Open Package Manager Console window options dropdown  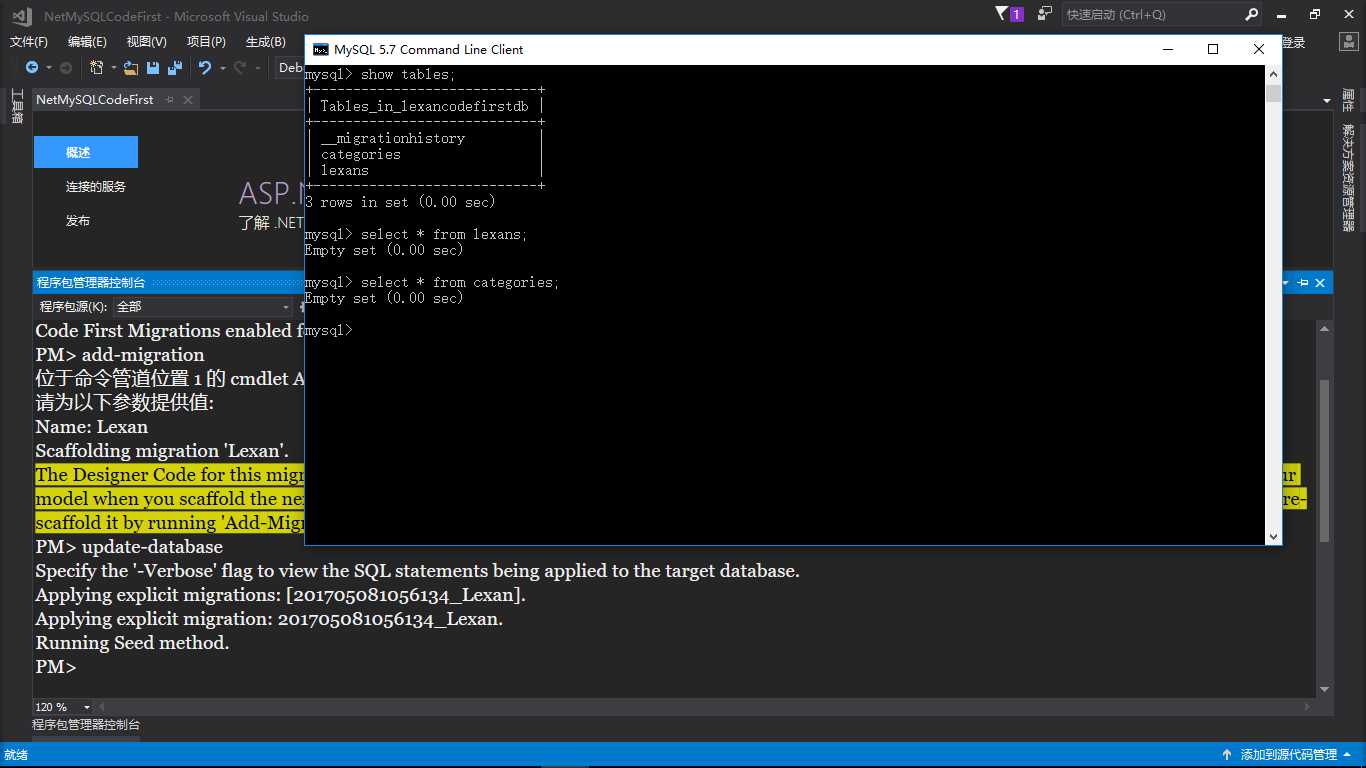coord(1286,283)
